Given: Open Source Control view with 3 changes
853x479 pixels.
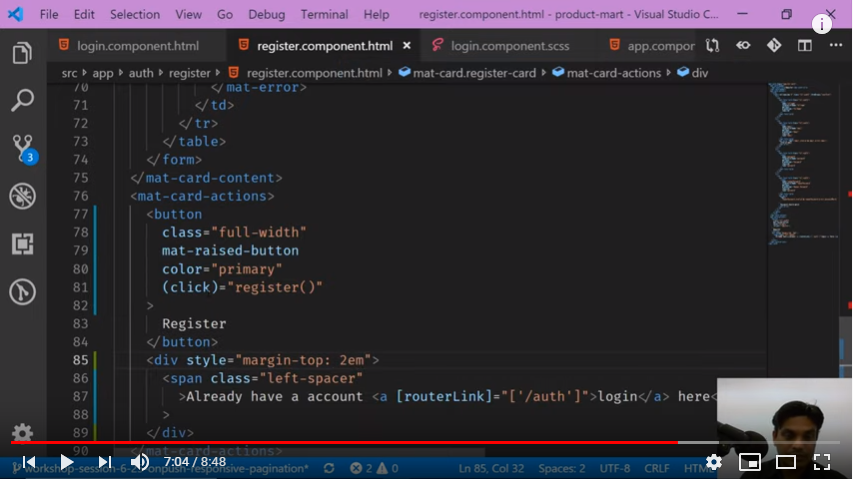Looking at the screenshot, I should (22, 149).
